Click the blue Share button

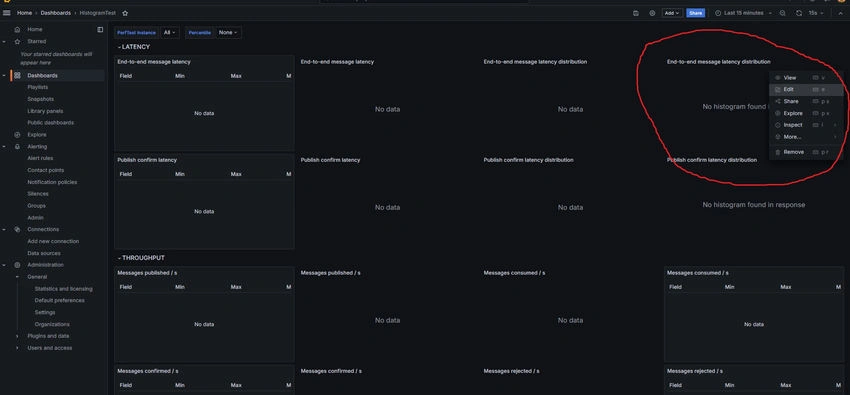tap(696, 13)
